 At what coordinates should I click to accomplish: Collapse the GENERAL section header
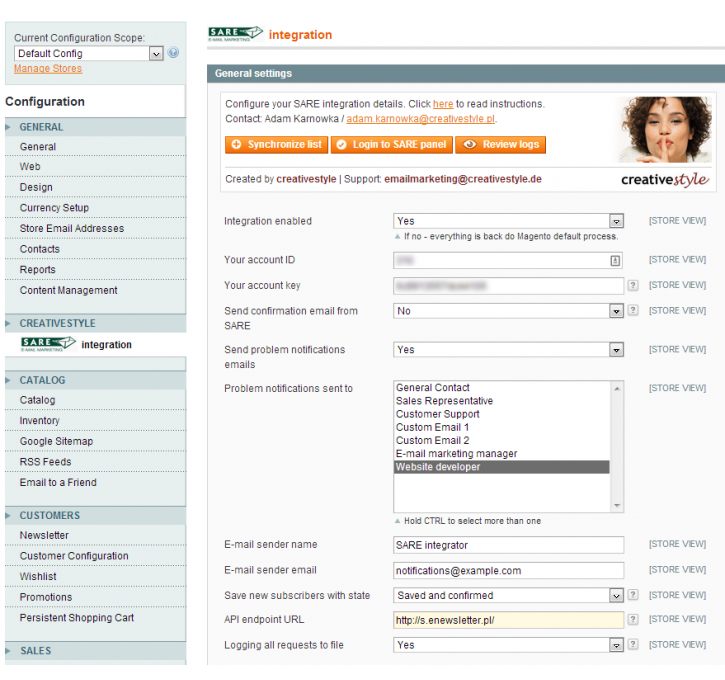point(96,127)
